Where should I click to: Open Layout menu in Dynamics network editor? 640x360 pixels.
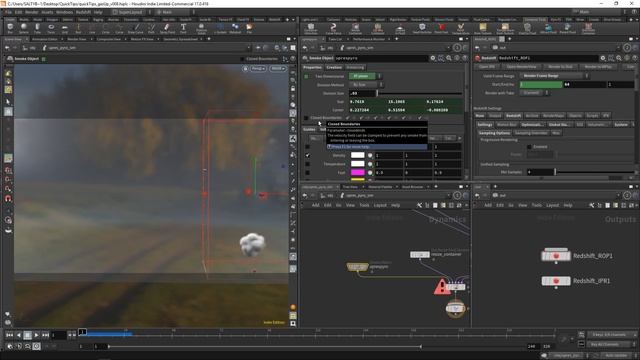pyautogui.click(x=380, y=205)
